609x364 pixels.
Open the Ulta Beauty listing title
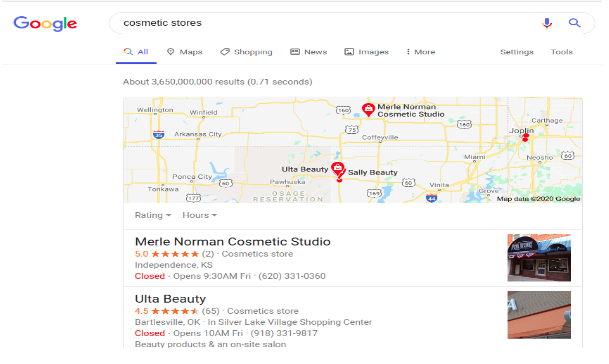pos(170,299)
